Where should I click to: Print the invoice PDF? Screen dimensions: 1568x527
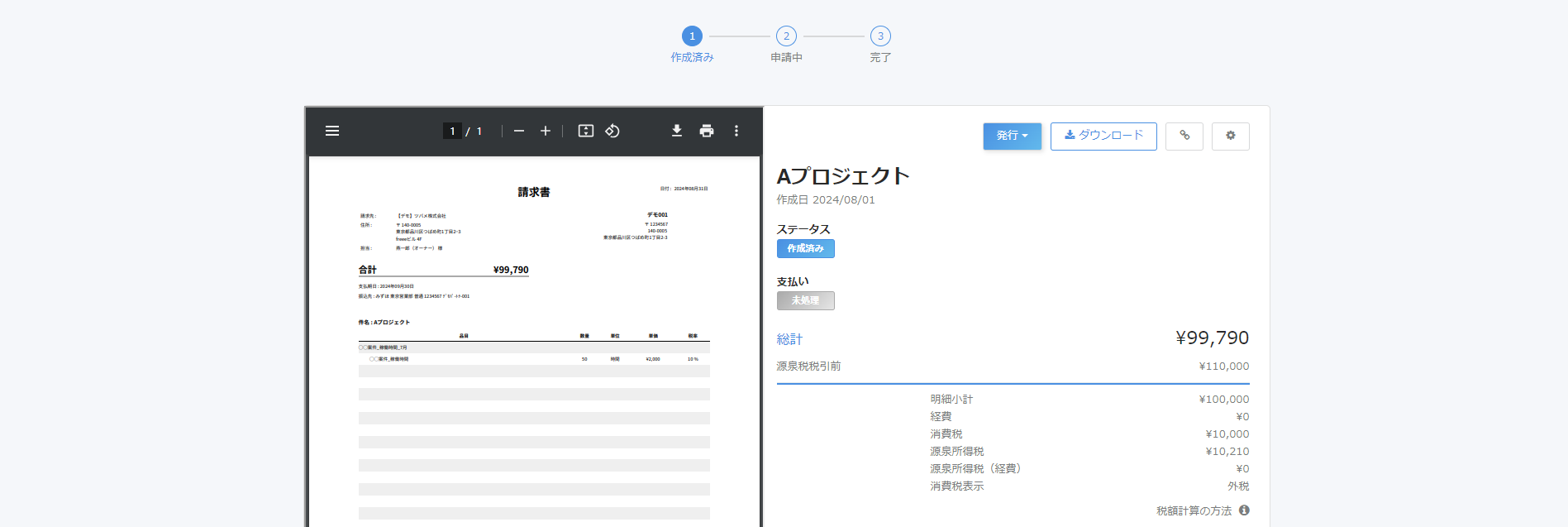click(x=707, y=131)
